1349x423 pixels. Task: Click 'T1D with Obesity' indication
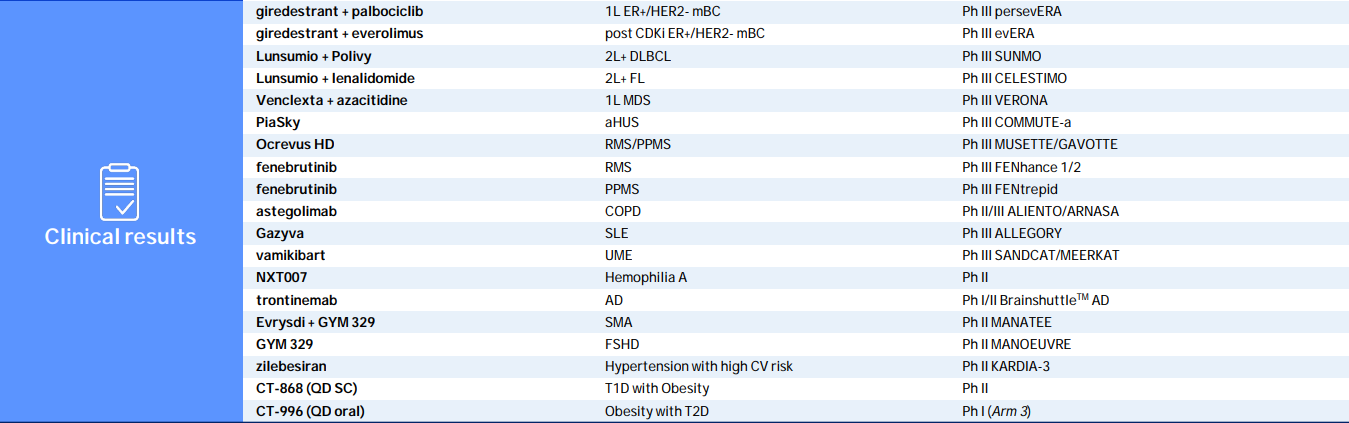pyautogui.click(x=657, y=388)
